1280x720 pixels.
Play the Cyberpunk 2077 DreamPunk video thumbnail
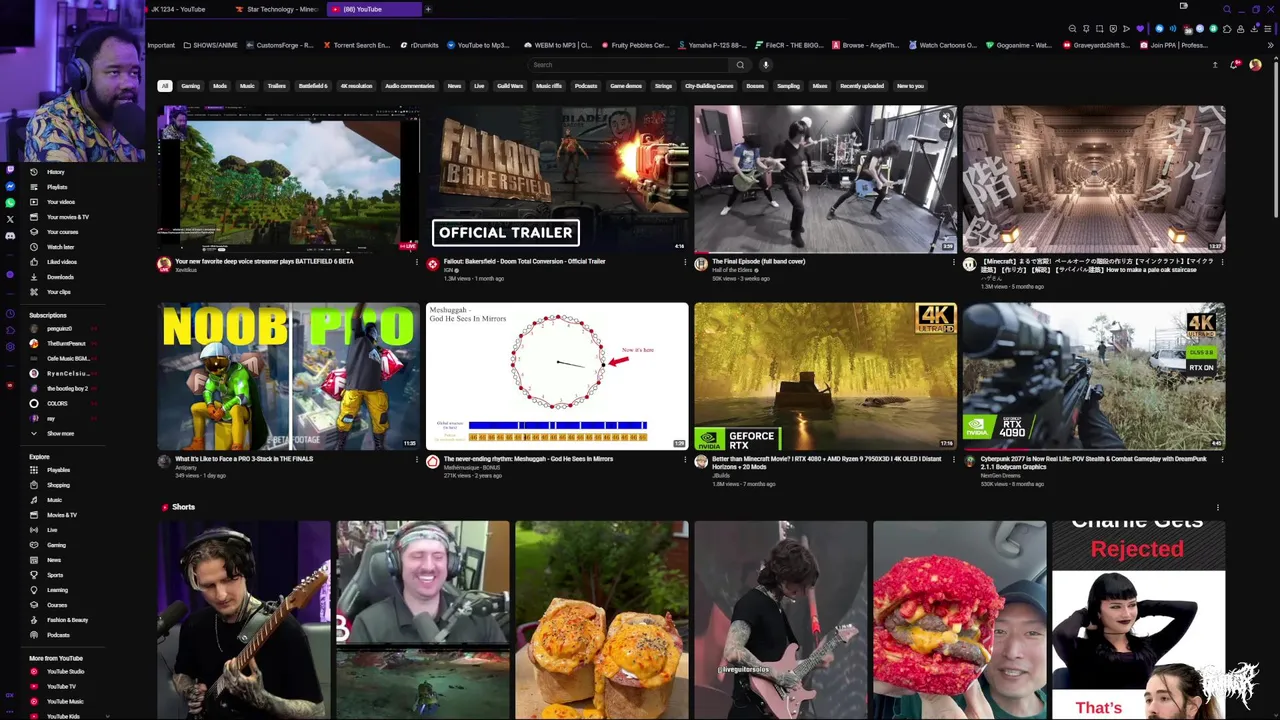click(x=1094, y=376)
